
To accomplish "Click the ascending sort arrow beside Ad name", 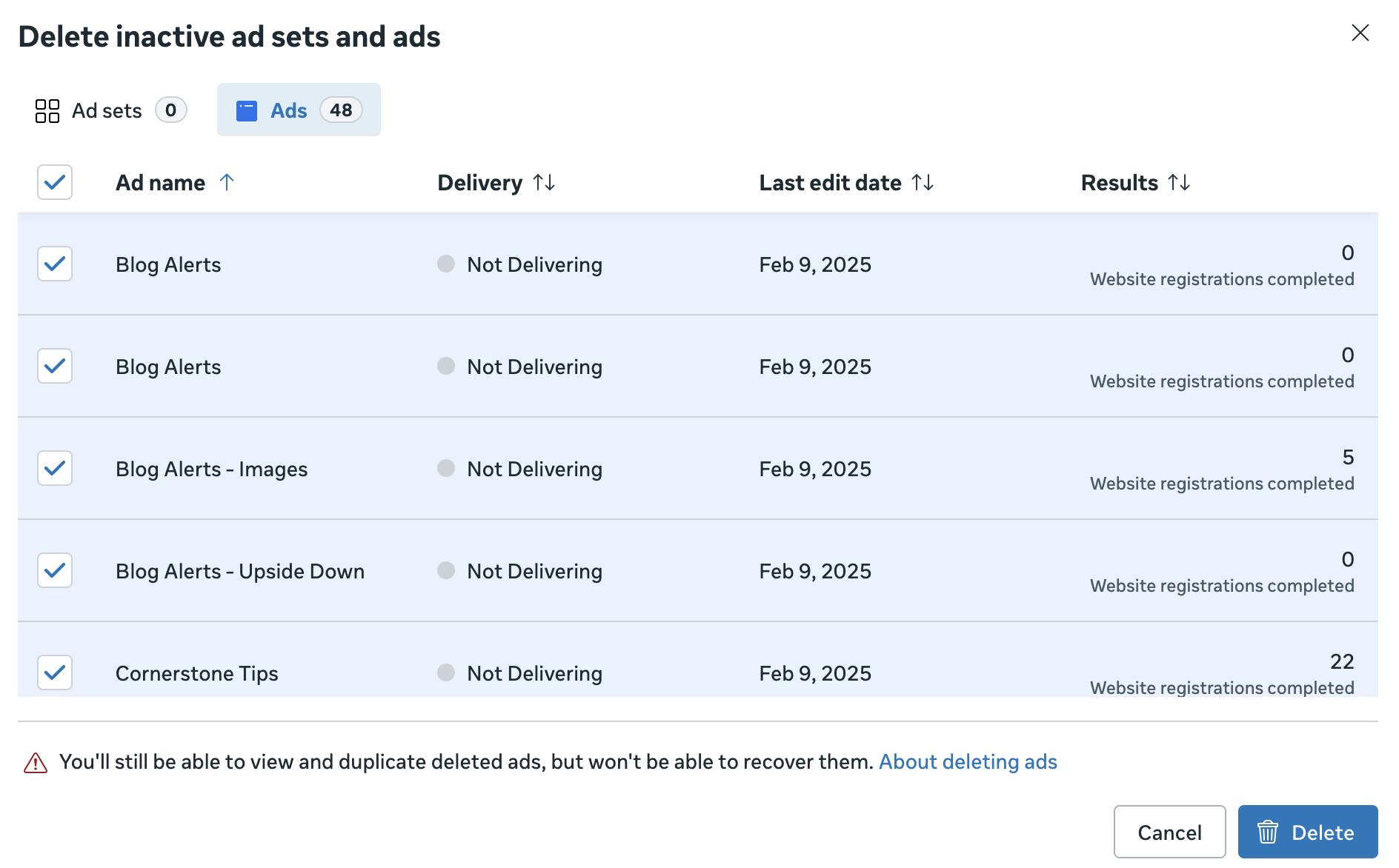I will (x=227, y=182).
